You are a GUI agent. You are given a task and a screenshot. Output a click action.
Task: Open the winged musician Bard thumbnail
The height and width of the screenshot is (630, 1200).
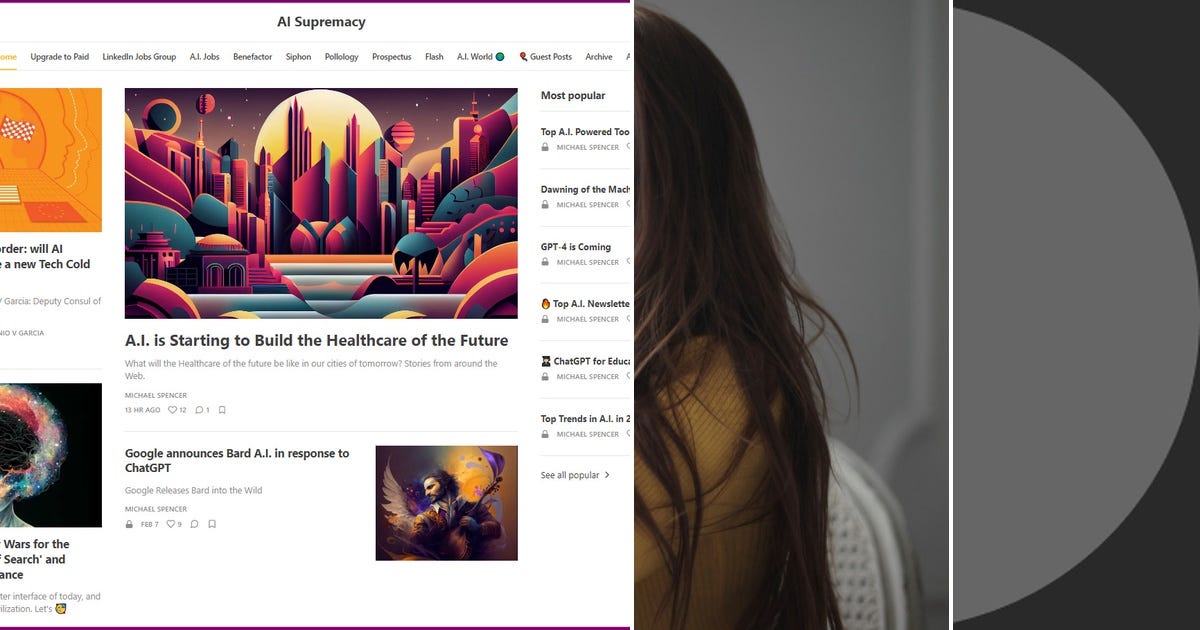(x=446, y=503)
